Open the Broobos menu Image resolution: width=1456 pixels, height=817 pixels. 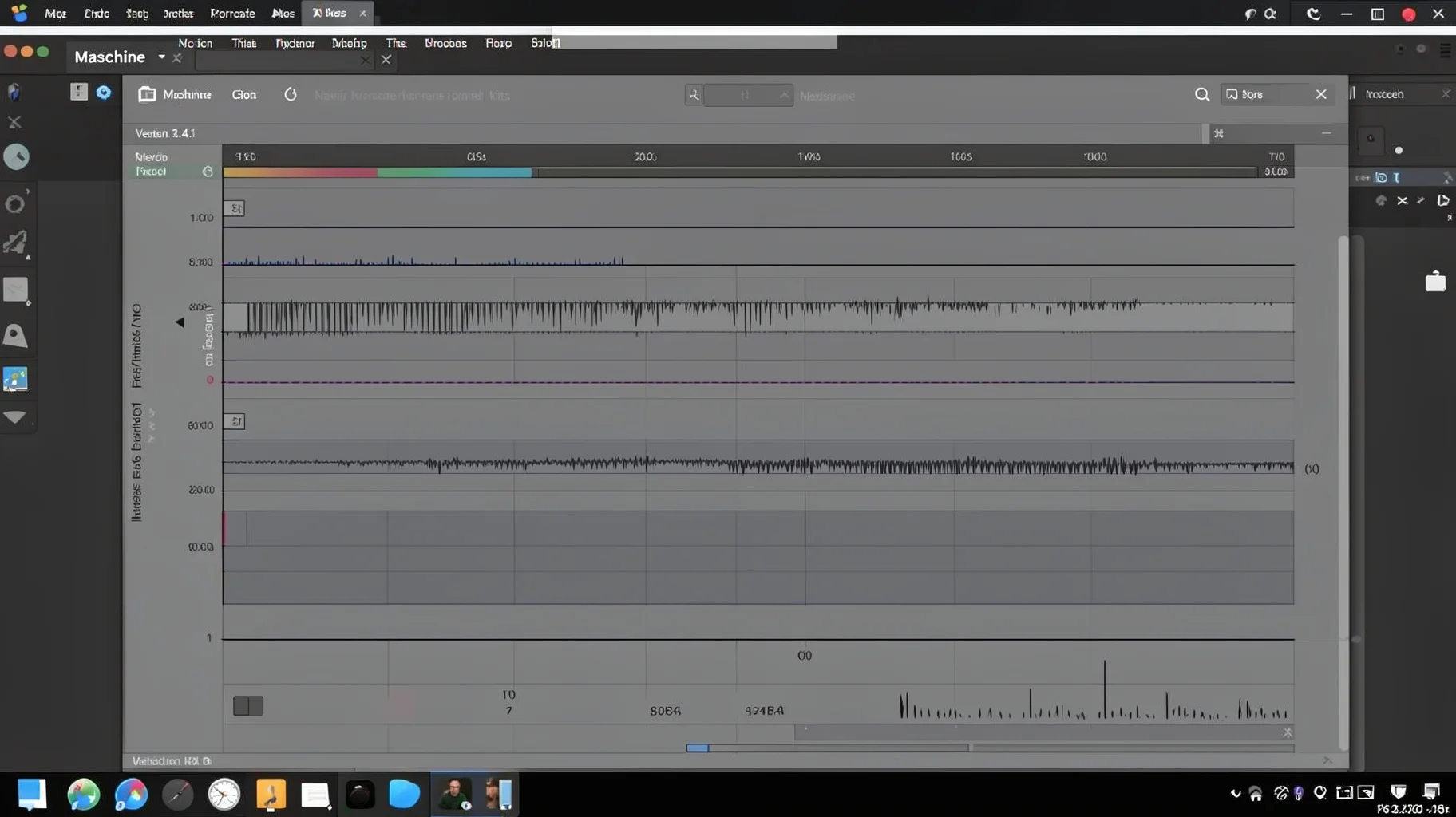pyautogui.click(x=445, y=43)
